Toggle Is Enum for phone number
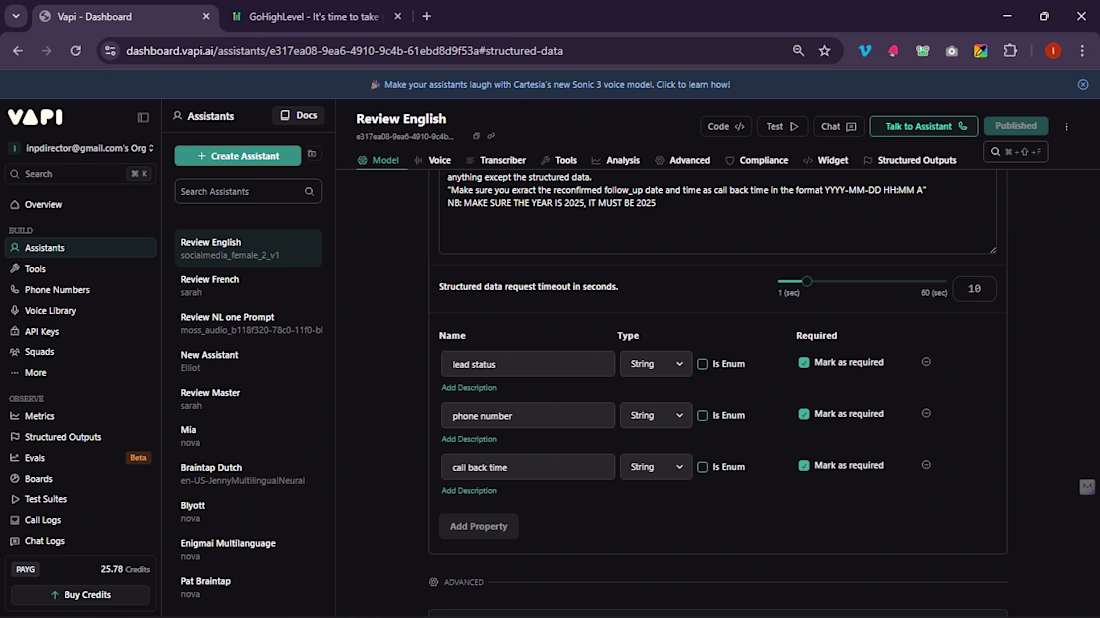Viewport: 1100px width, 618px height. [x=702, y=415]
